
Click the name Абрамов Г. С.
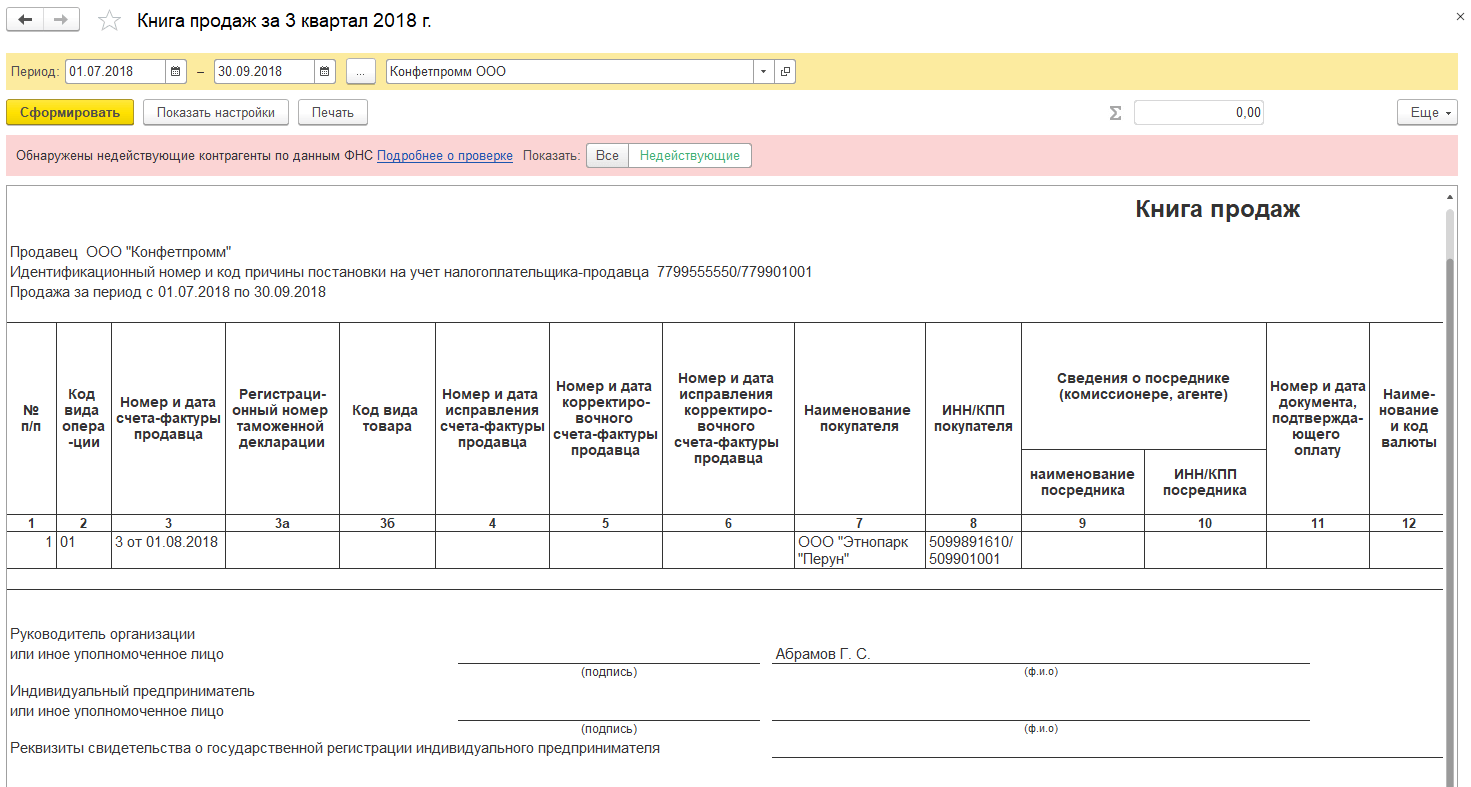coord(823,654)
